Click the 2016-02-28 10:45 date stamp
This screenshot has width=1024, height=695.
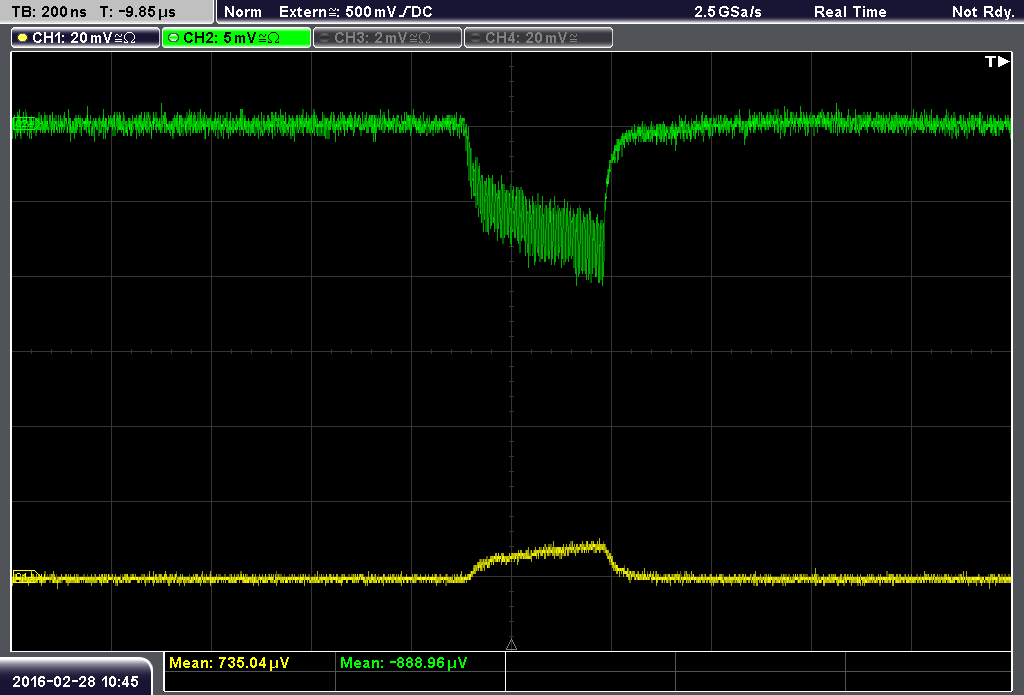[76, 681]
